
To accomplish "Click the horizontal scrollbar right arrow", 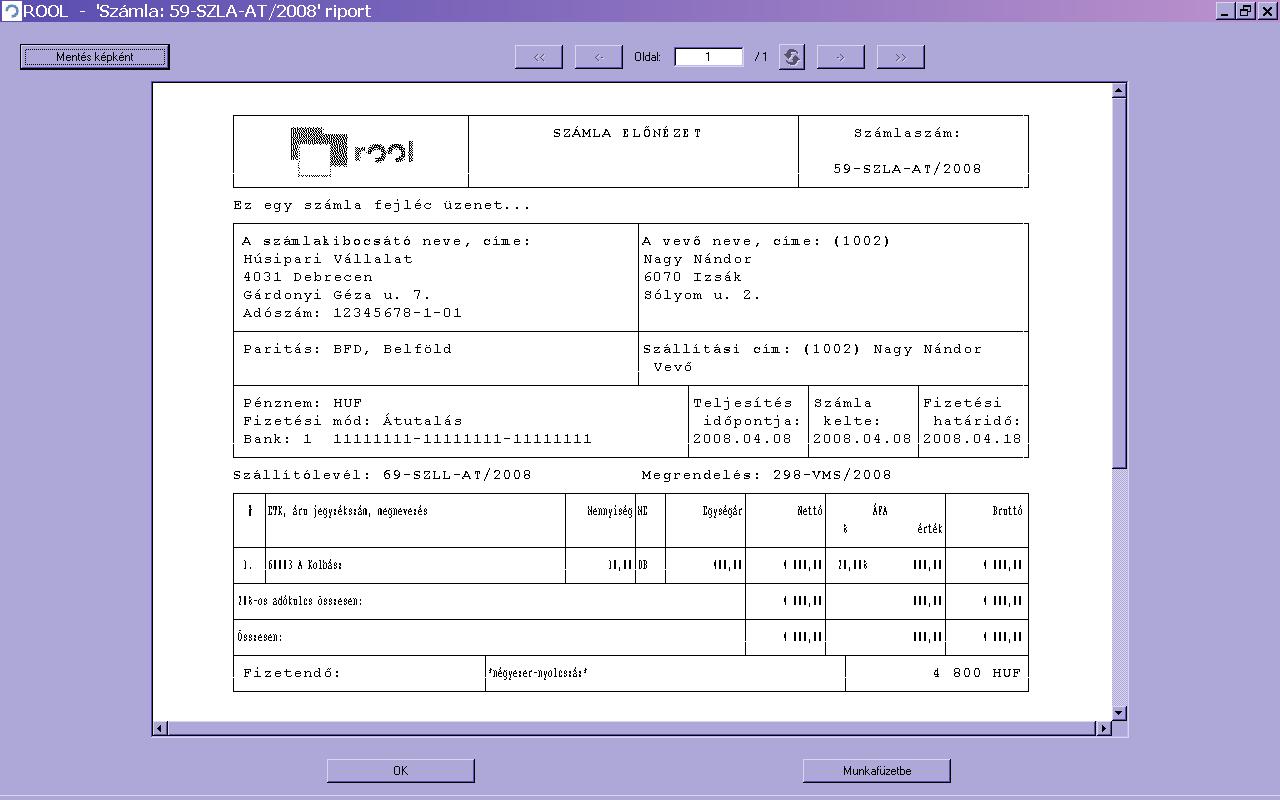I will (x=1104, y=728).
